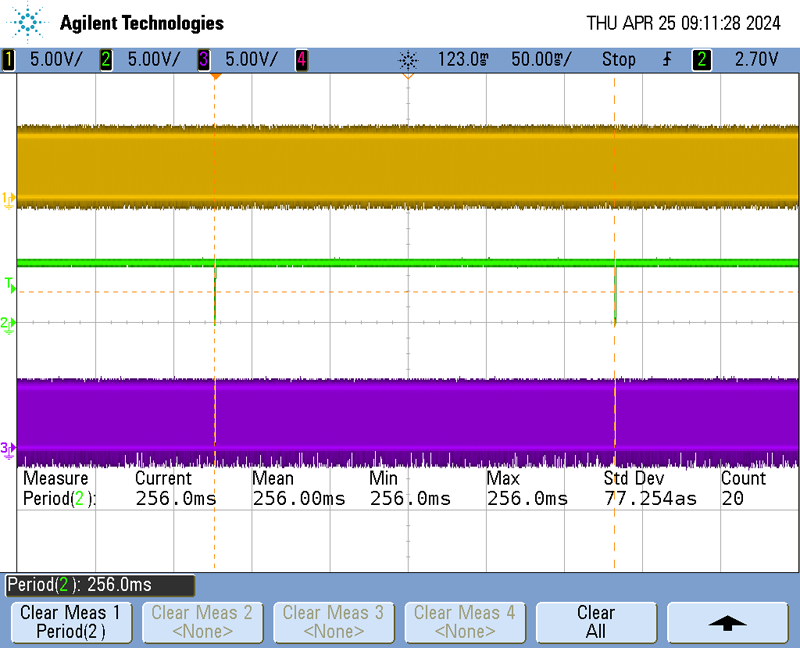800x648 pixels.
Task: Open the 50.00ms/ timebase setting
Action: point(541,60)
